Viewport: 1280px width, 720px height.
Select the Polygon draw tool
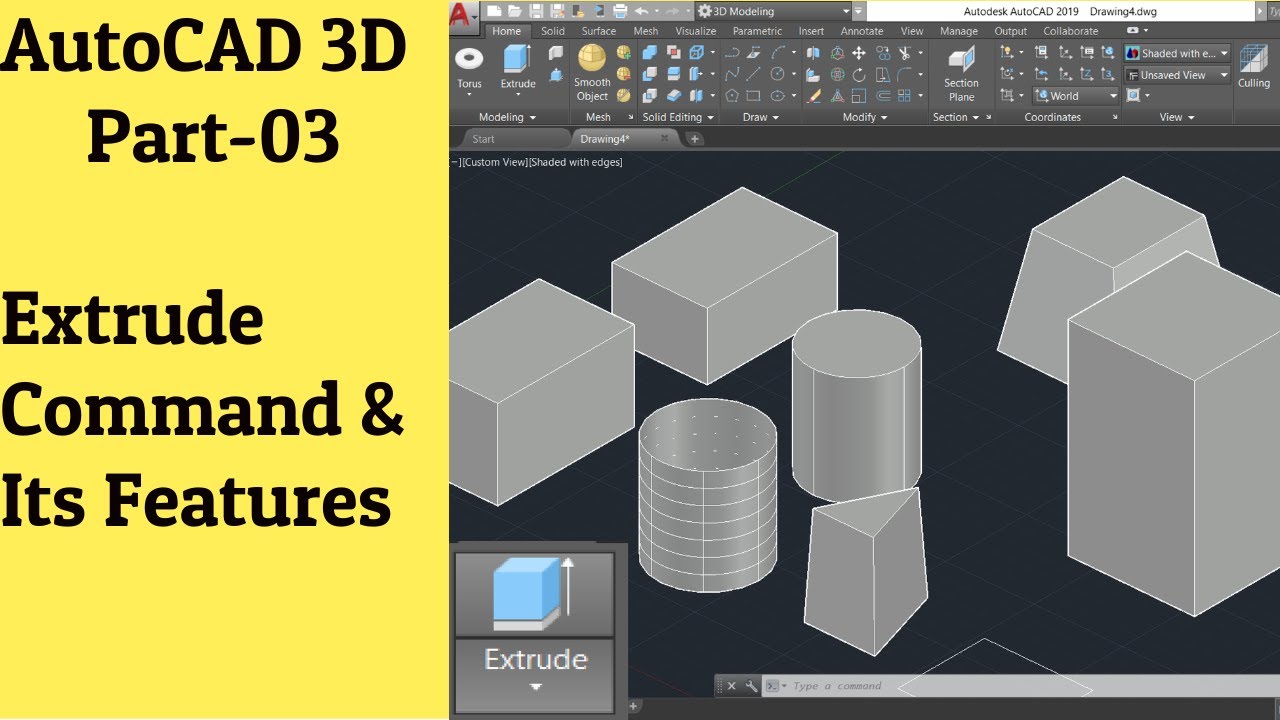coord(732,96)
